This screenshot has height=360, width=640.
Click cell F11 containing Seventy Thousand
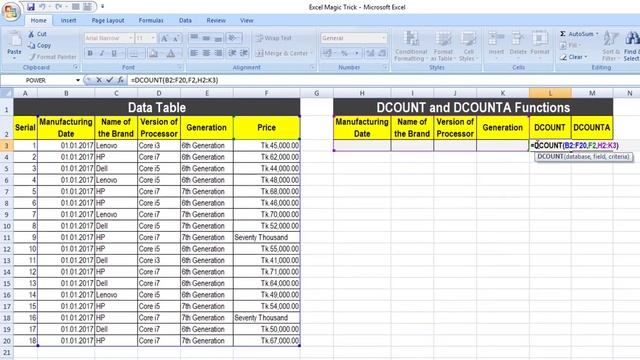point(267,237)
